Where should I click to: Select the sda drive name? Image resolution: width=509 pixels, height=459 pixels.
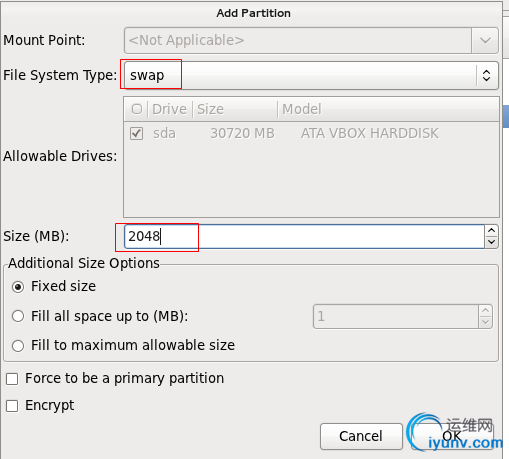(x=164, y=134)
